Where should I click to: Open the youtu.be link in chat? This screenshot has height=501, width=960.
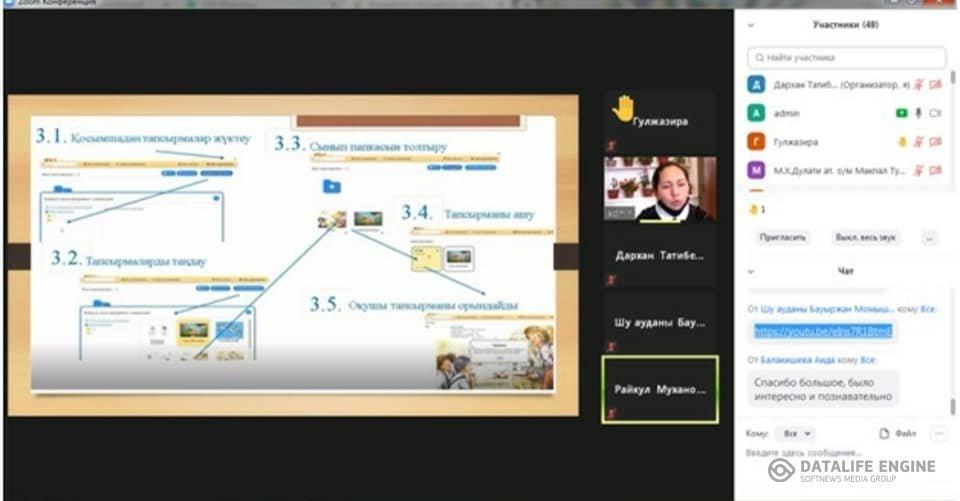(x=822, y=332)
